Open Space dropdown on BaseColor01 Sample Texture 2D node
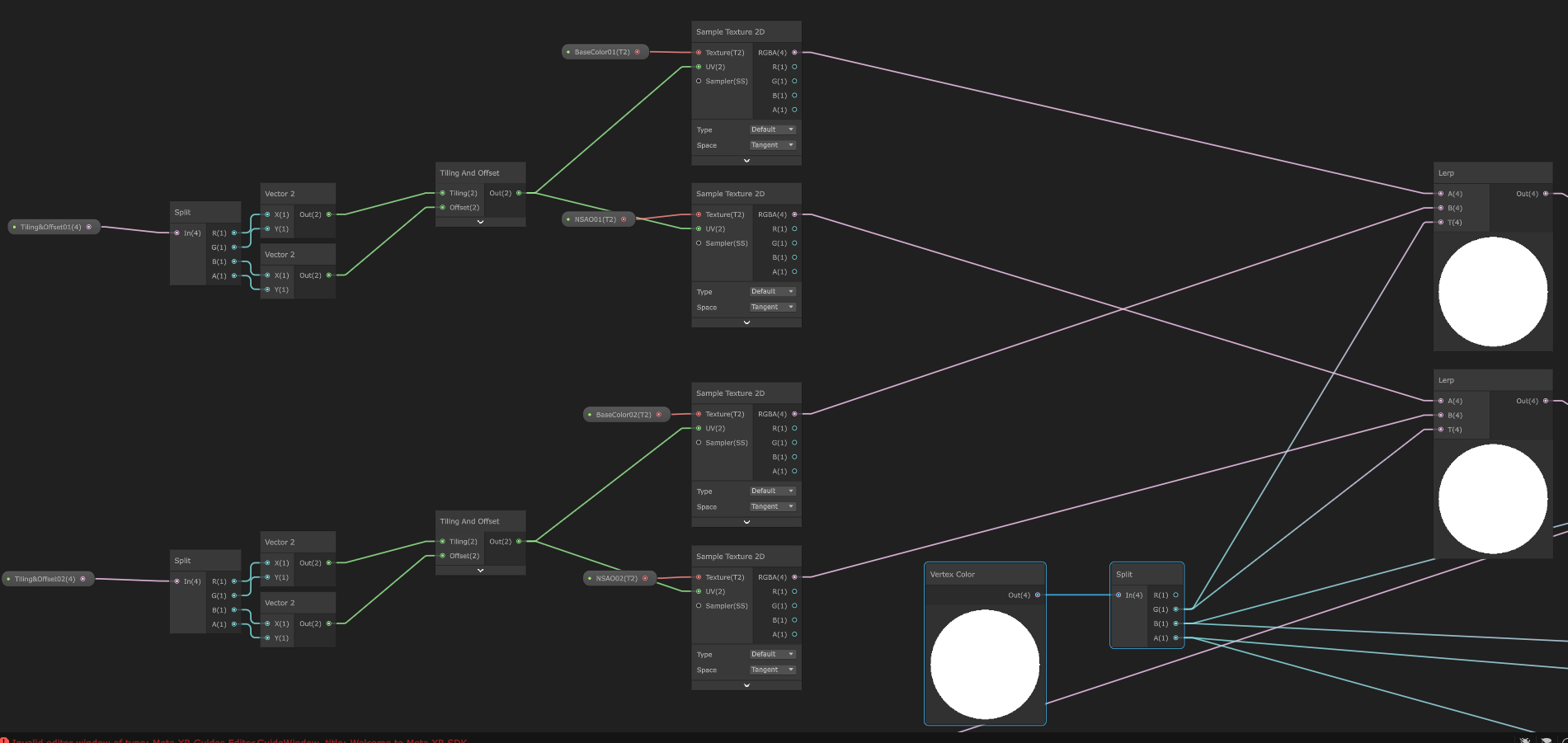1568x743 pixels. 772,145
